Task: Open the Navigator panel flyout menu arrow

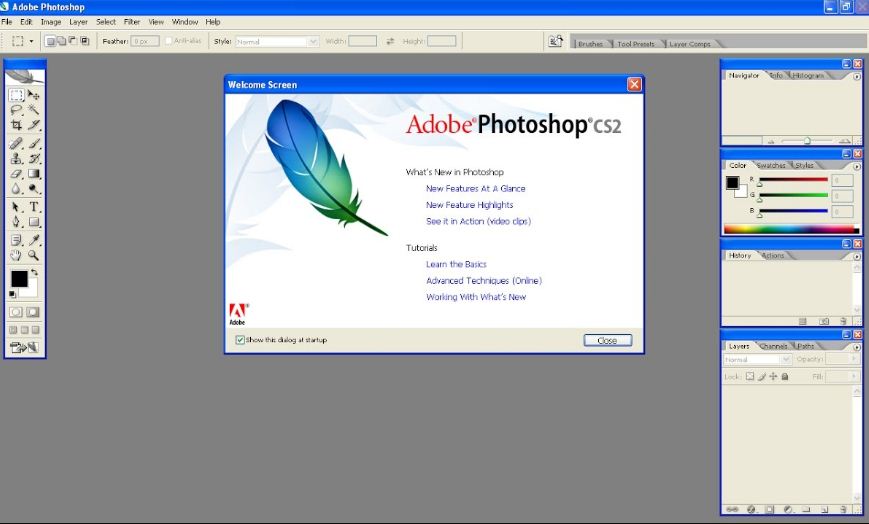Action: point(856,77)
